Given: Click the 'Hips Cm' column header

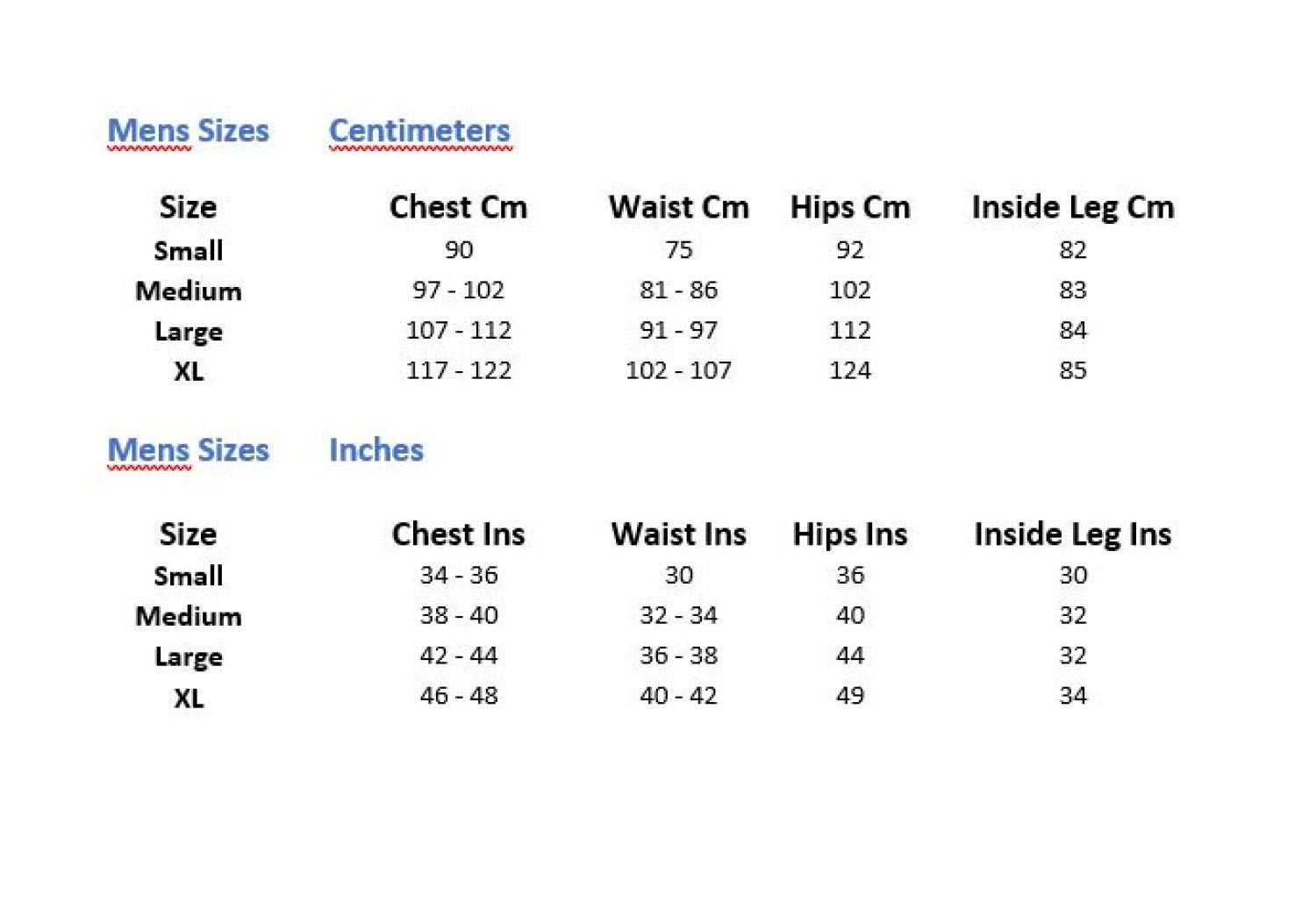Looking at the screenshot, I should [849, 207].
